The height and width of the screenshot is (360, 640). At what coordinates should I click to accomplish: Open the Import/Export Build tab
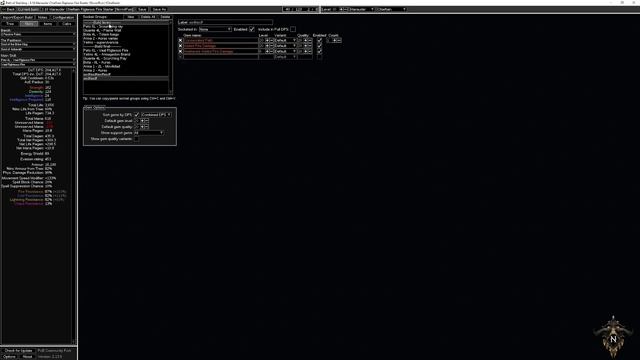pos(18,18)
